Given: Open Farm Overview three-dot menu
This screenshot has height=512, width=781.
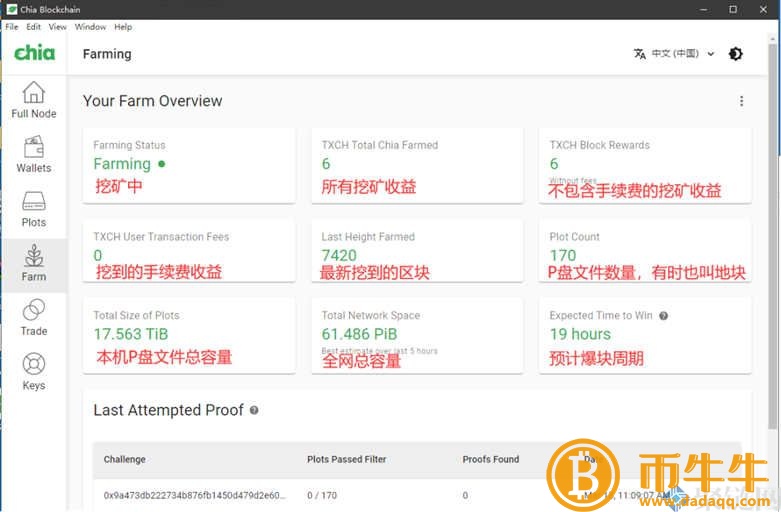Looking at the screenshot, I should pyautogui.click(x=742, y=101).
